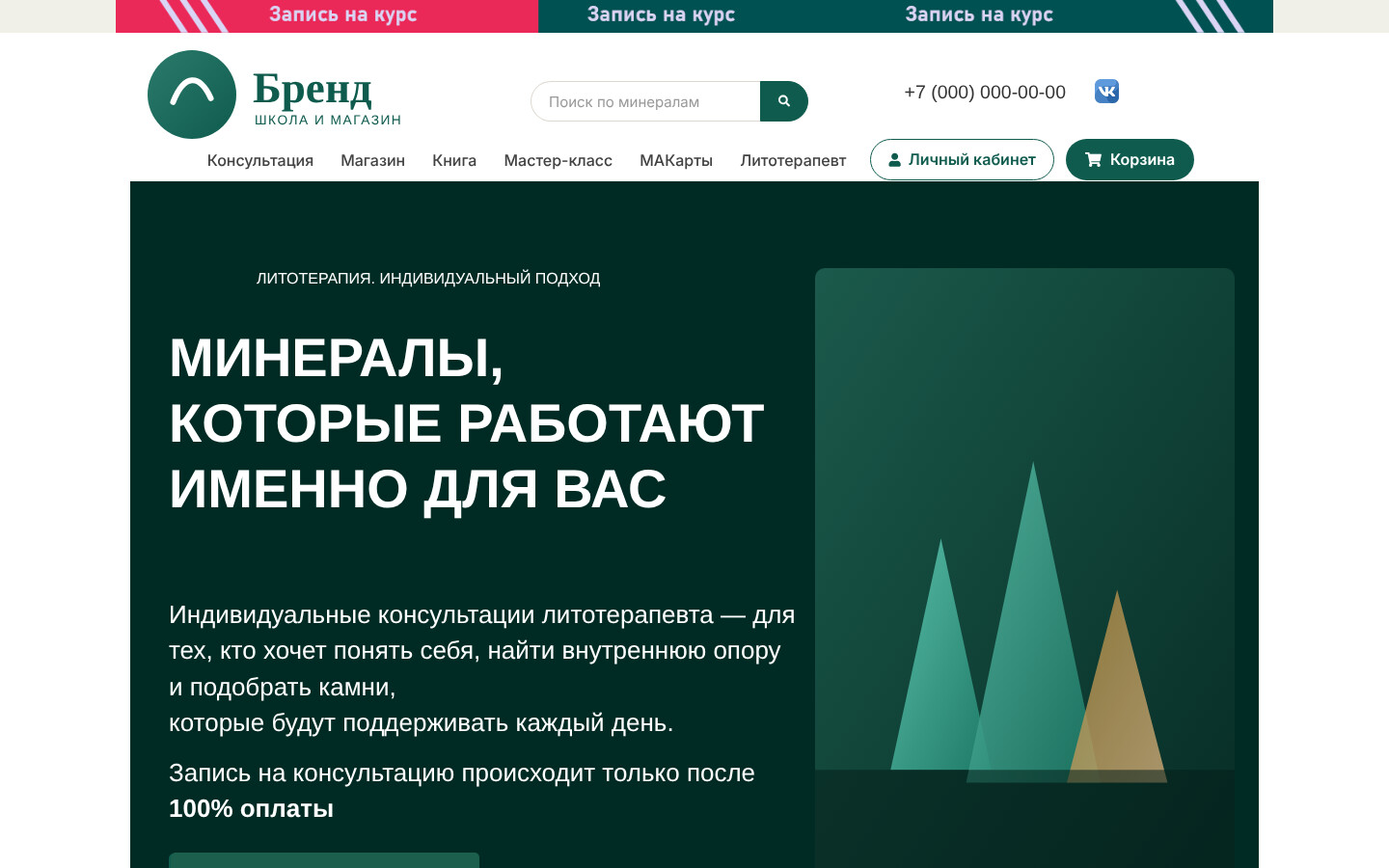
Task: Open the МАКарты menu item
Action: (x=676, y=160)
